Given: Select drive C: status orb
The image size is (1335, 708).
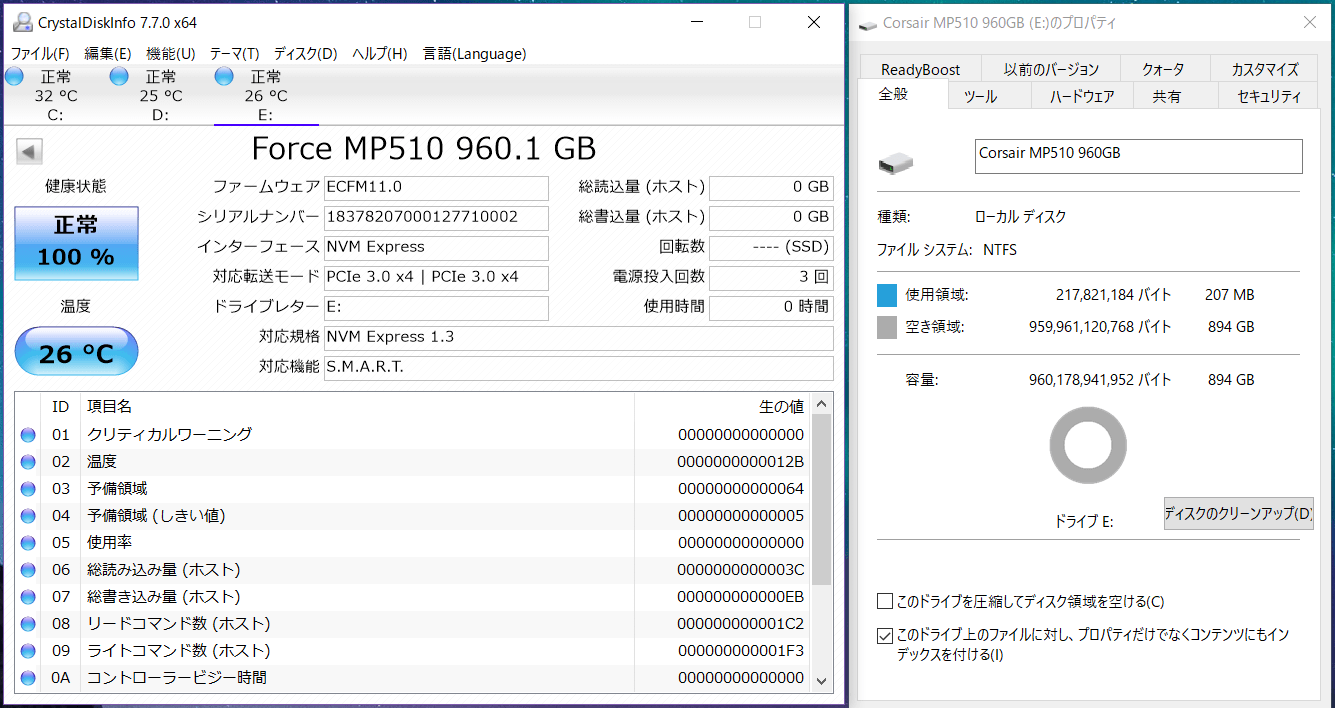Looking at the screenshot, I should 14,77.
